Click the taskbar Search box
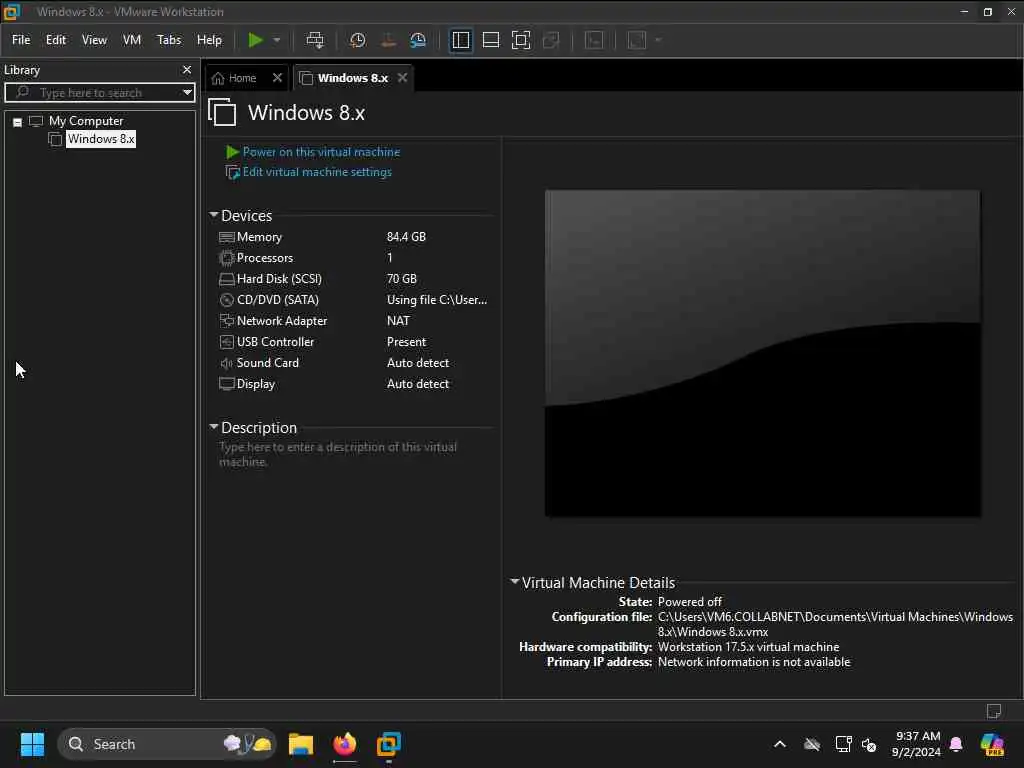Viewport: 1024px width, 768px height. click(167, 744)
